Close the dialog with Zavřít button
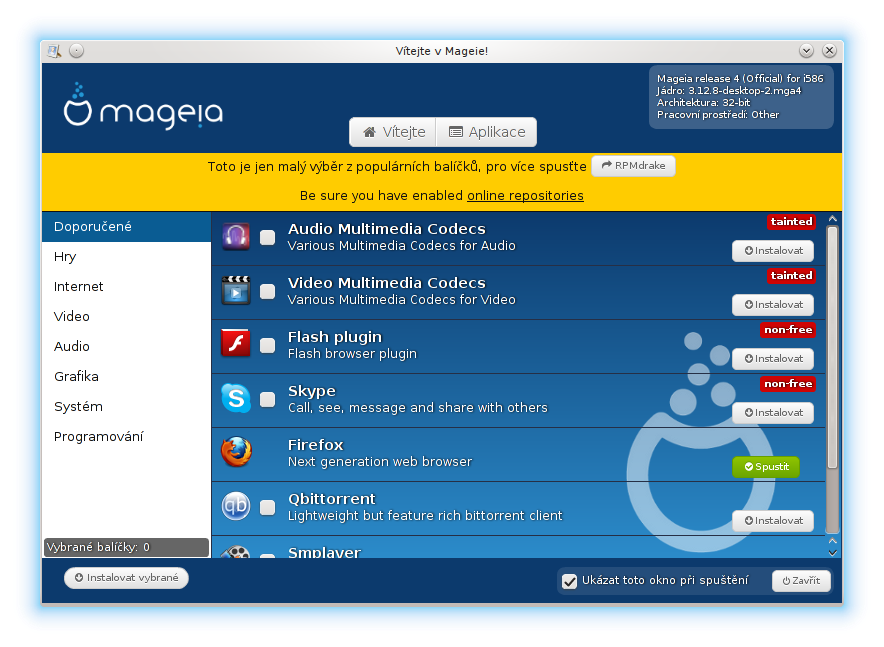This screenshot has width=884, height=647. (x=801, y=581)
